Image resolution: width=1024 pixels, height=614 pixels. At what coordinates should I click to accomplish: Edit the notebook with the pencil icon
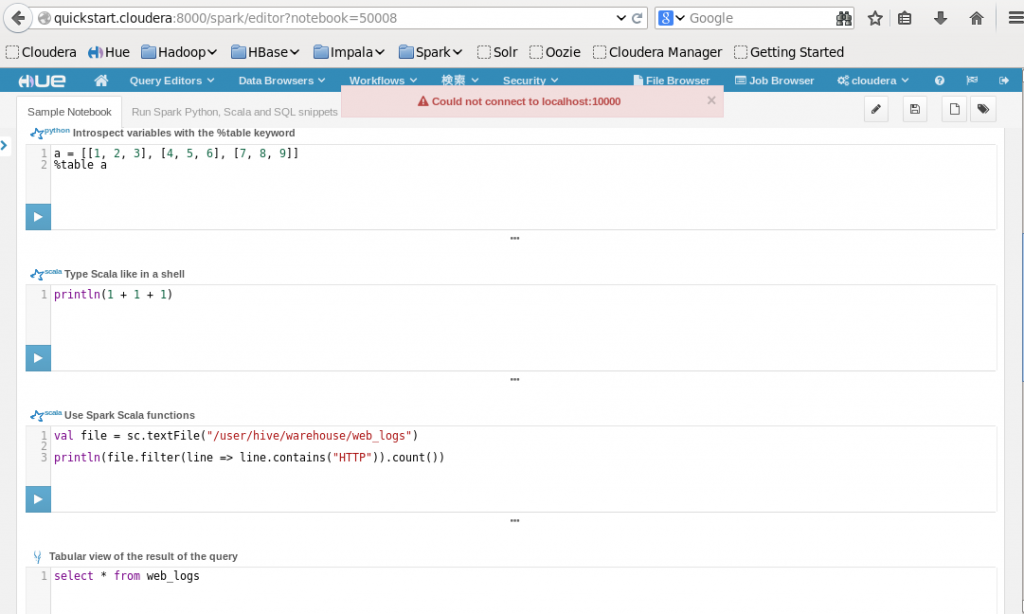click(x=876, y=109)
